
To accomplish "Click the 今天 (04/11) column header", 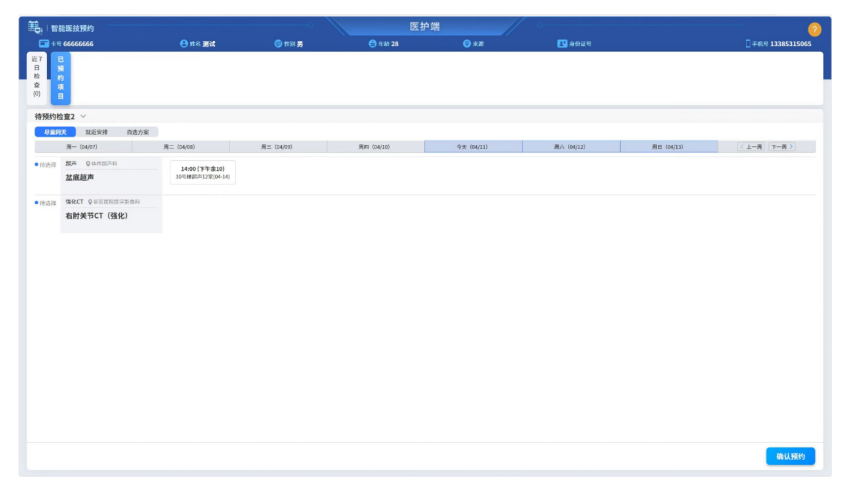I will click(x=472, y=147).
